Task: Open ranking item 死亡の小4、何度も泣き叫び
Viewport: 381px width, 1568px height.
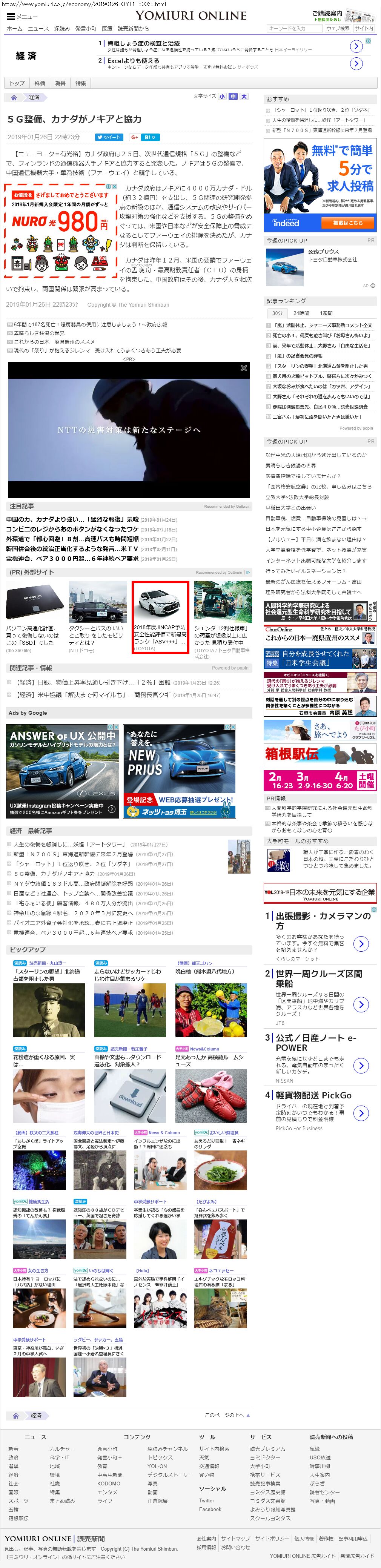Action: [322, 335]
